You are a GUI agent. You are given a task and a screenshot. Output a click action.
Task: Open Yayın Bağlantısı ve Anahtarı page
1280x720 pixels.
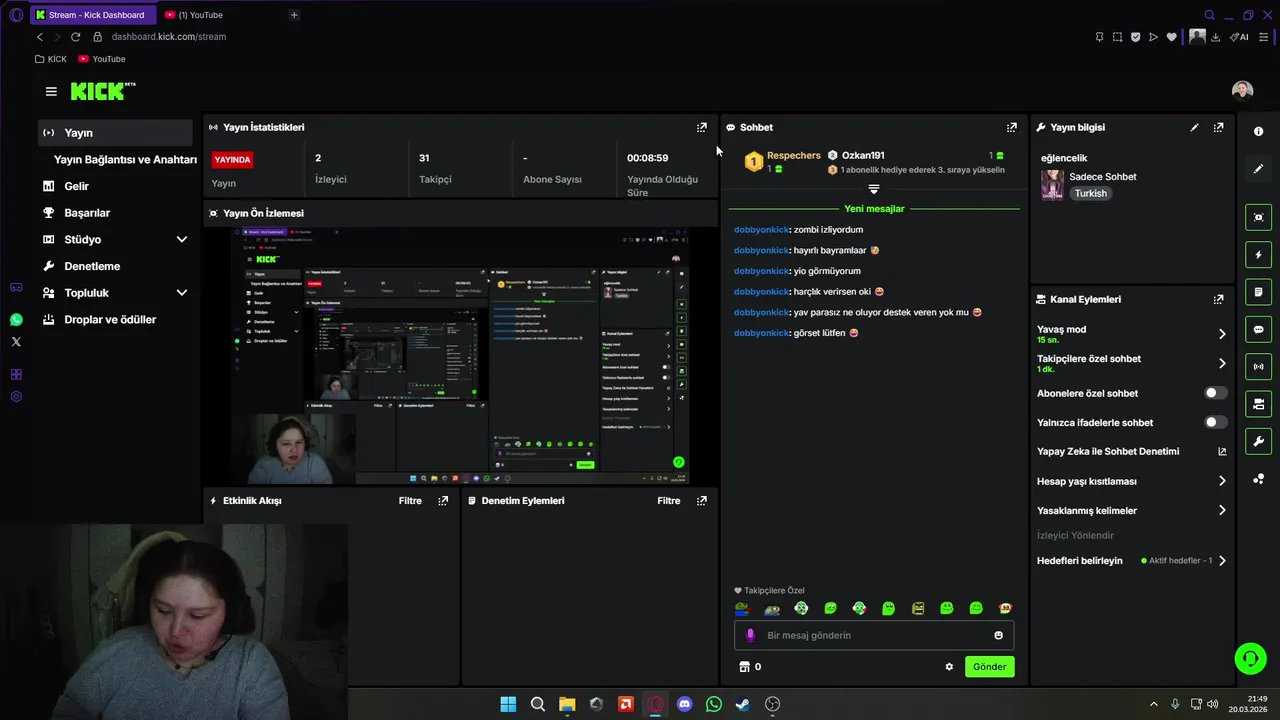pyautogui.click(x=125, y=160)
